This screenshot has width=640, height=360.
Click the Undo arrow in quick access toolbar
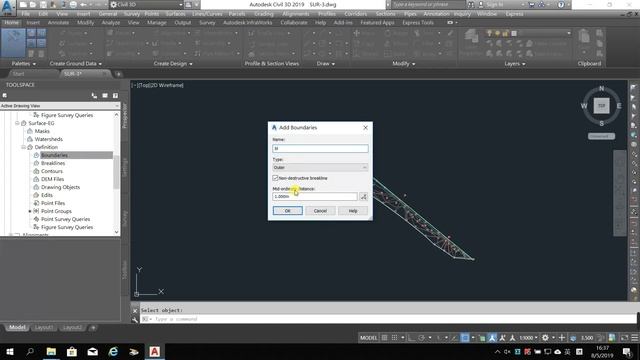point(84,5)
